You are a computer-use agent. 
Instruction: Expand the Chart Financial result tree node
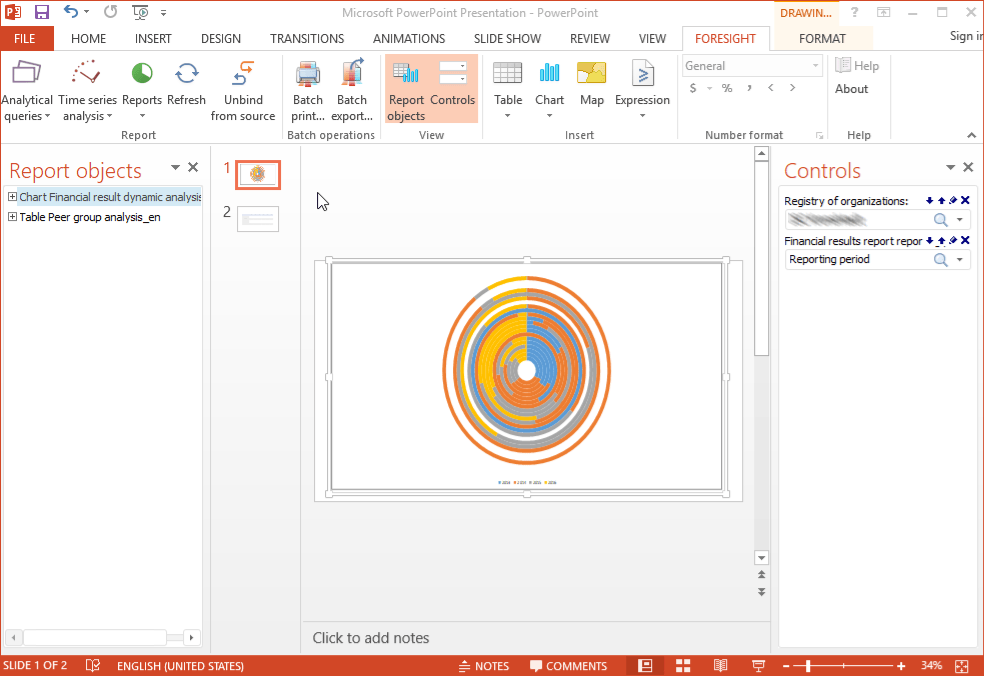coord(12,197)
